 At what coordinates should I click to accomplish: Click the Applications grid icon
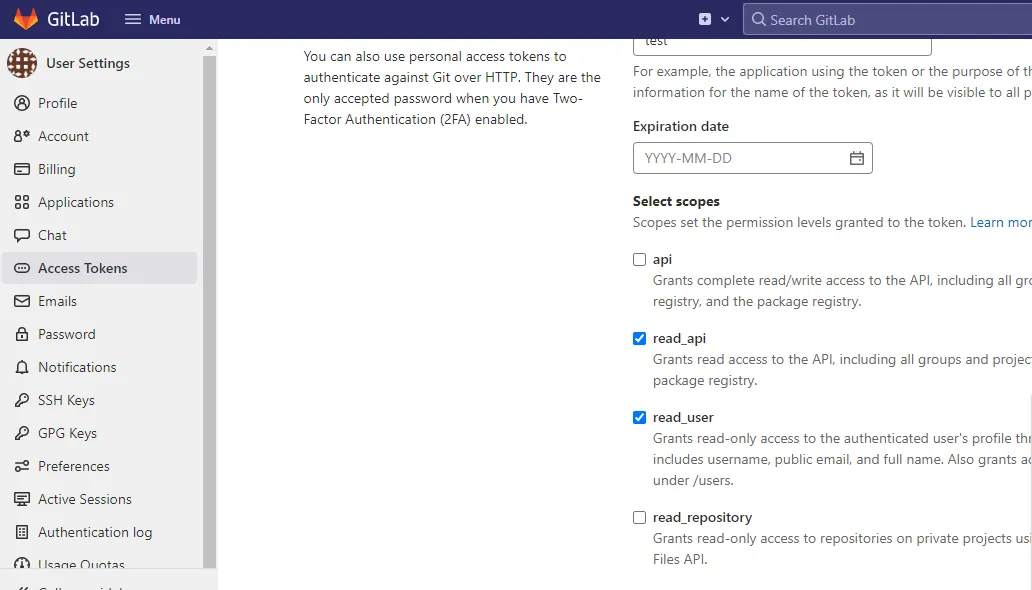(22, 202)
